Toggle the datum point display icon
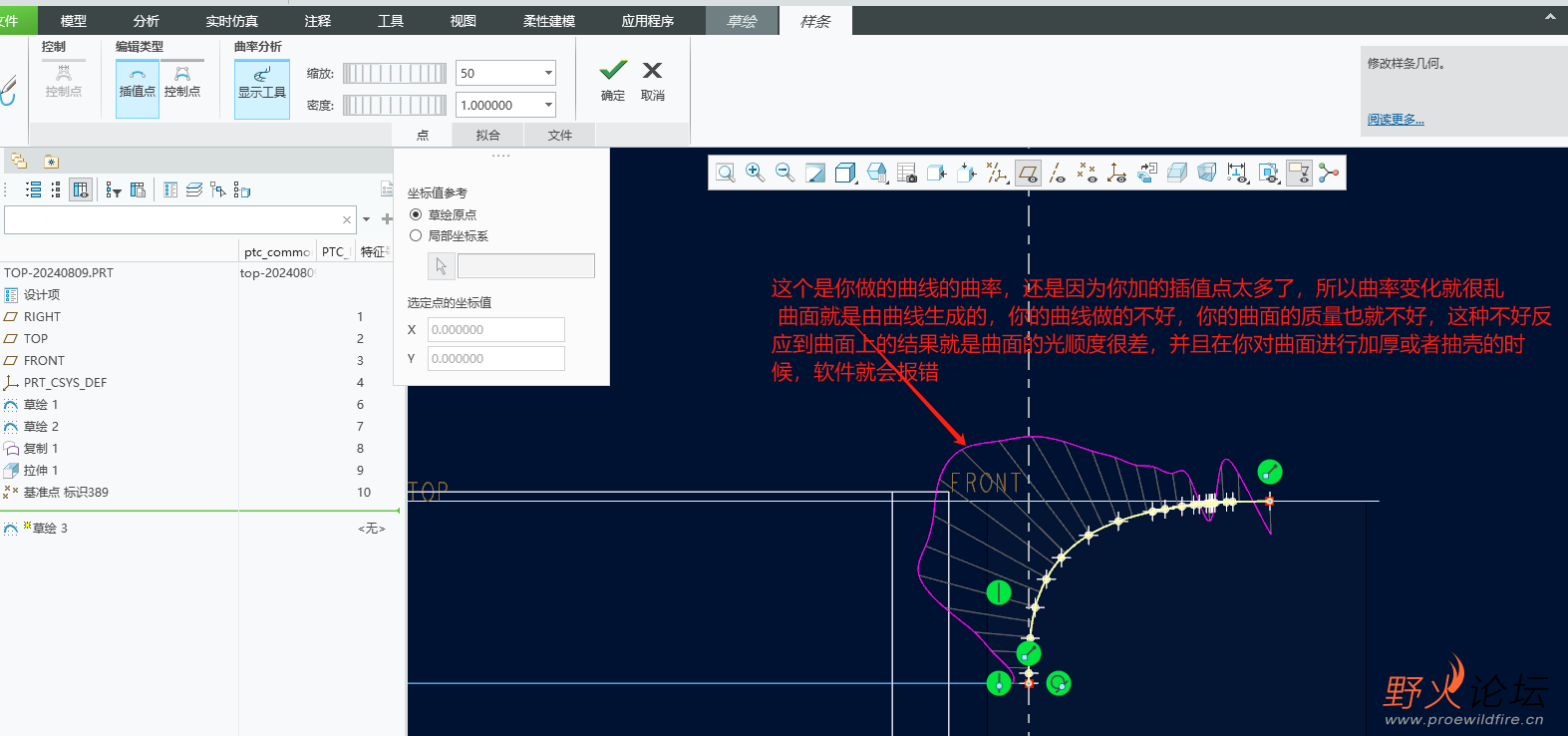This screenshot has height=736, width=1568. click(1088, 173)
